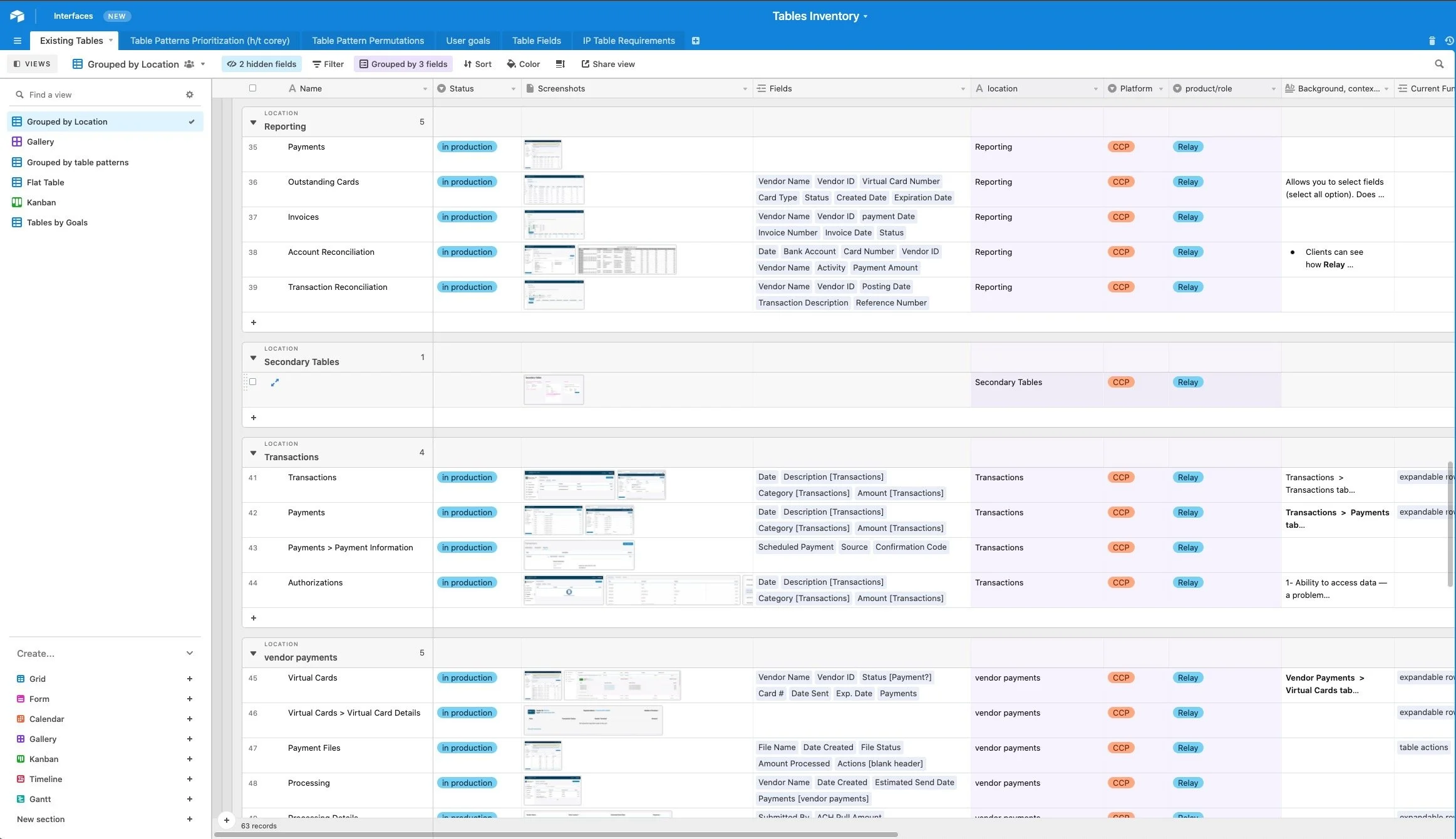
Task: Toggle the select-all header checkbox
Action: 253,88
